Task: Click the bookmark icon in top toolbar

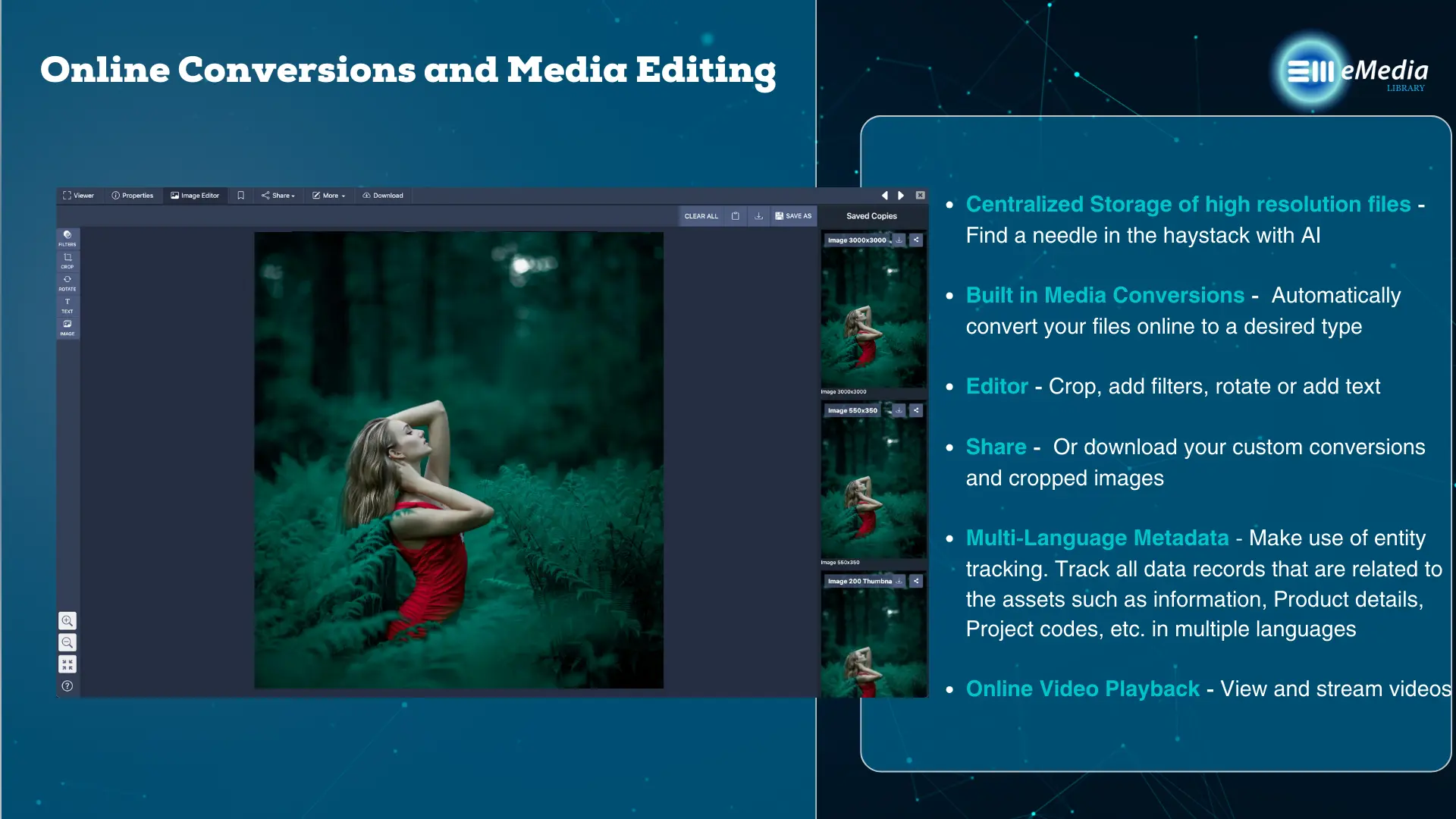Action: (240, 196)
